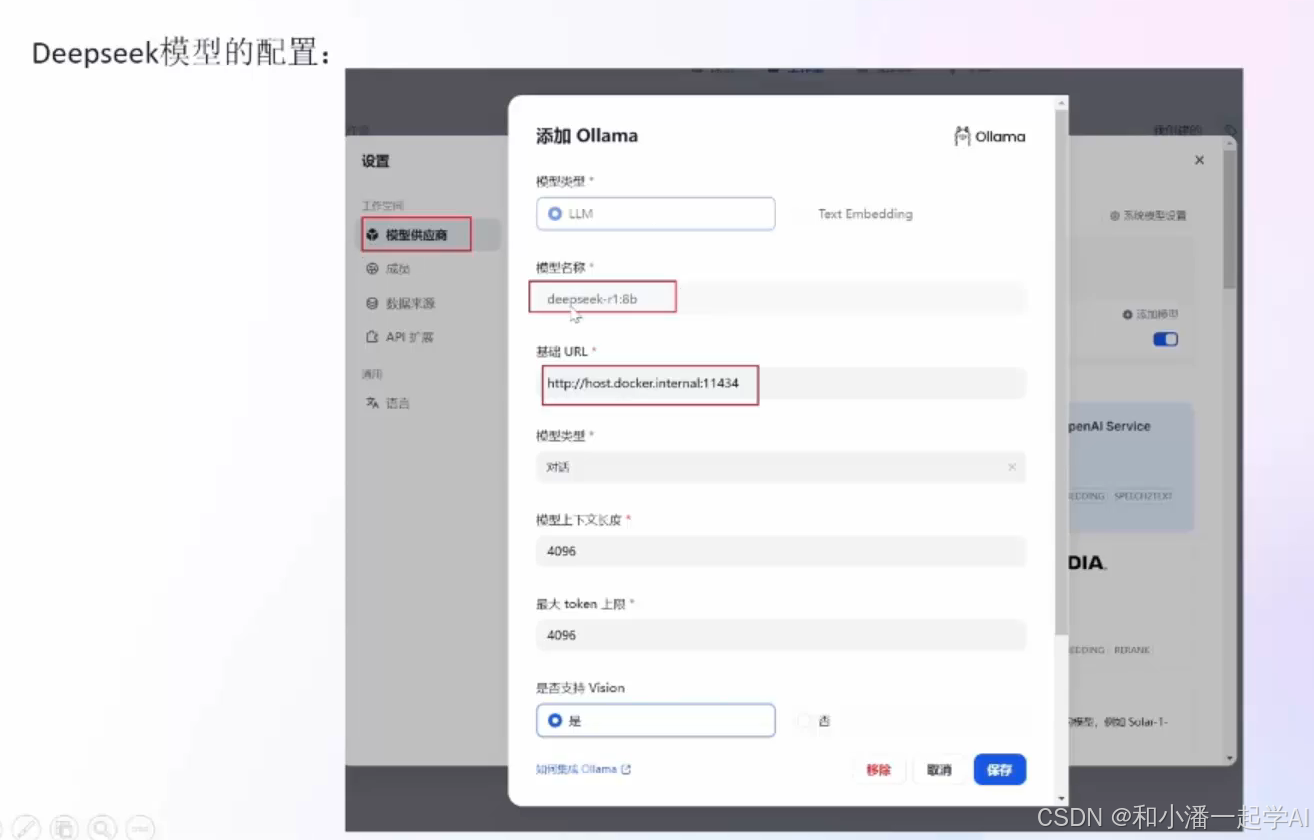Click the 添加 Ollama dialog title
The height and width of the screenshot is (840, 1314).
pos(587,136)
